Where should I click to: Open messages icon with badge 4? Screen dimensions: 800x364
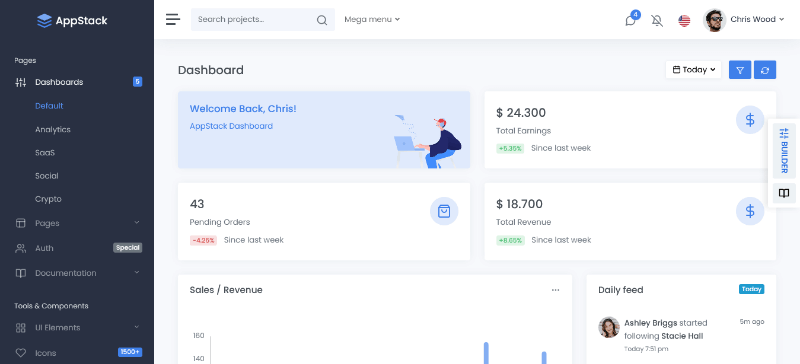tap(631, 20)
